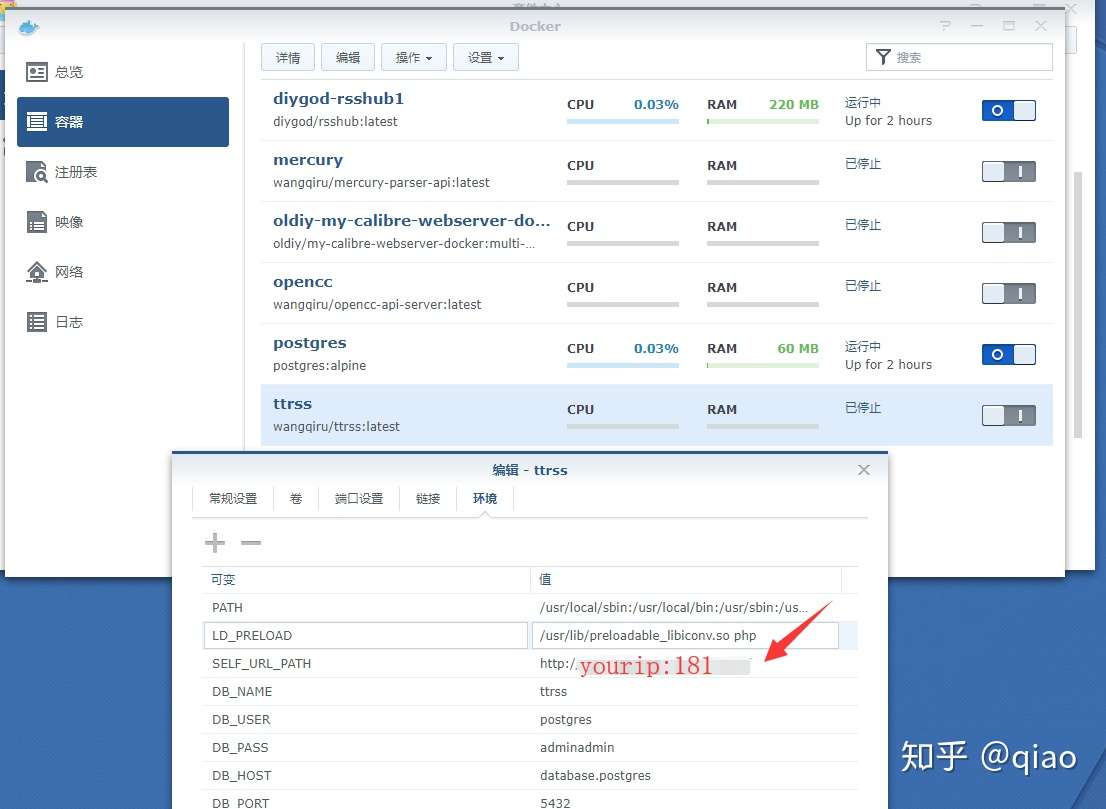Click the 详情 details button
Screen dimensions: 1106x809
pyautogui.click(x=288, y=58)
